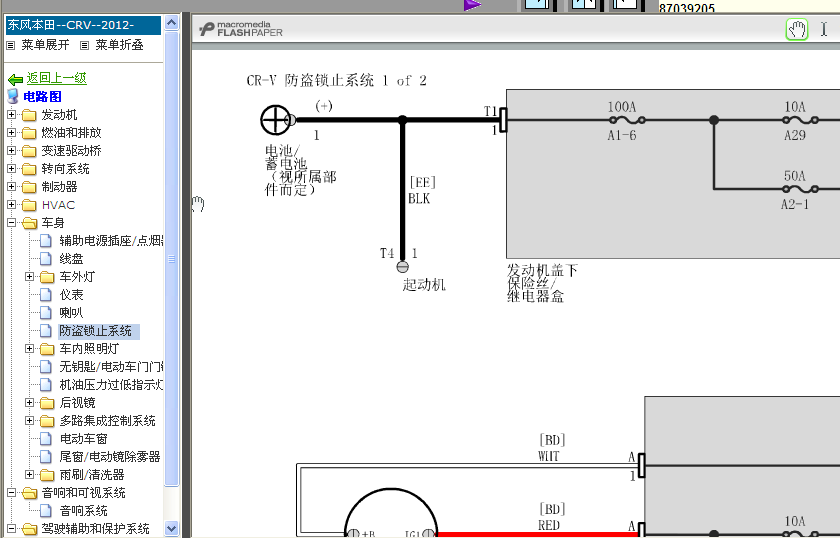Click the 转向系统 folder icon
This screenshot has width=840, height=538.
[29, 169]
